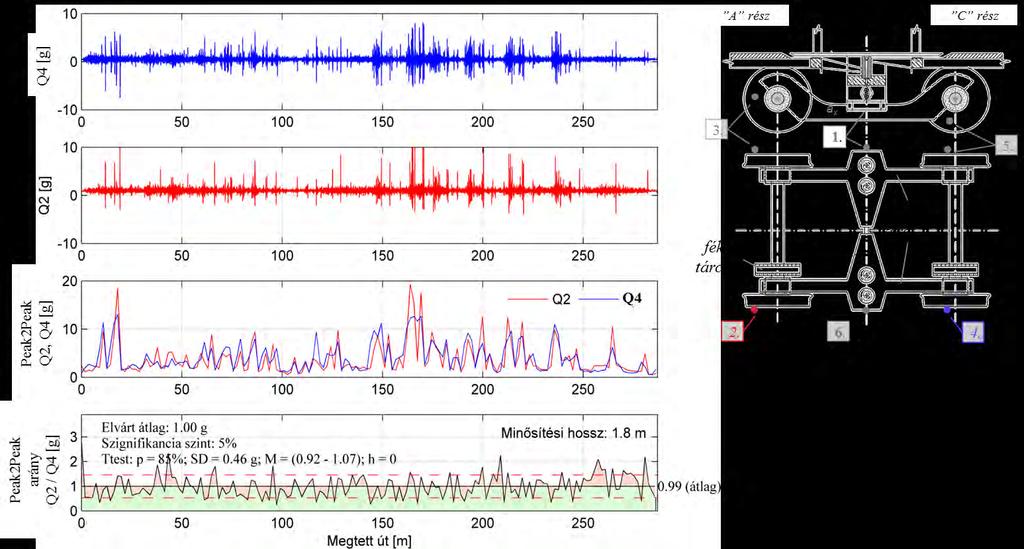Click the 150 tick under the blue Q4 plot
1024x549 pixels.
click(x=383, y=122)
